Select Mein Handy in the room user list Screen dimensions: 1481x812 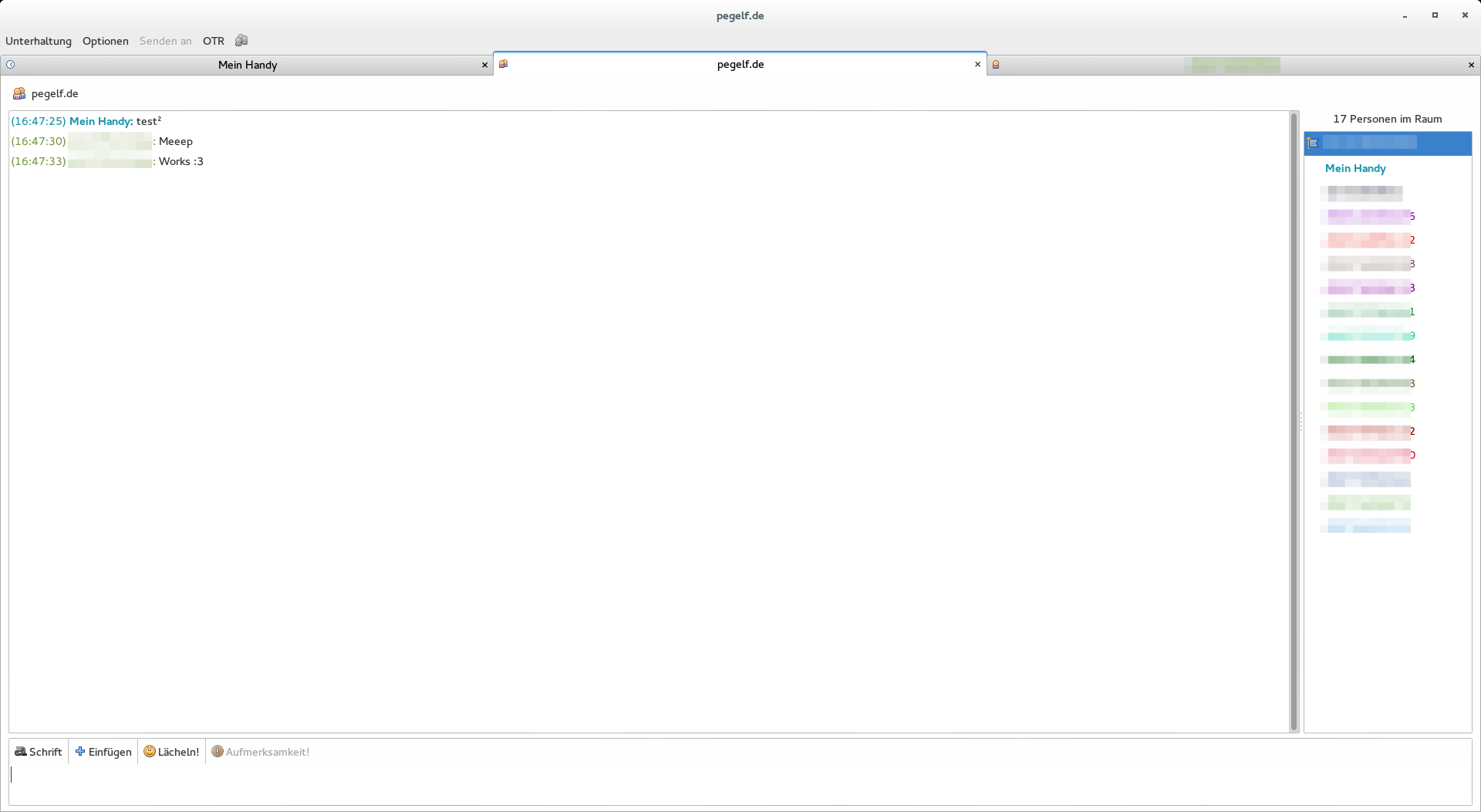click(x=1355, y=168)
